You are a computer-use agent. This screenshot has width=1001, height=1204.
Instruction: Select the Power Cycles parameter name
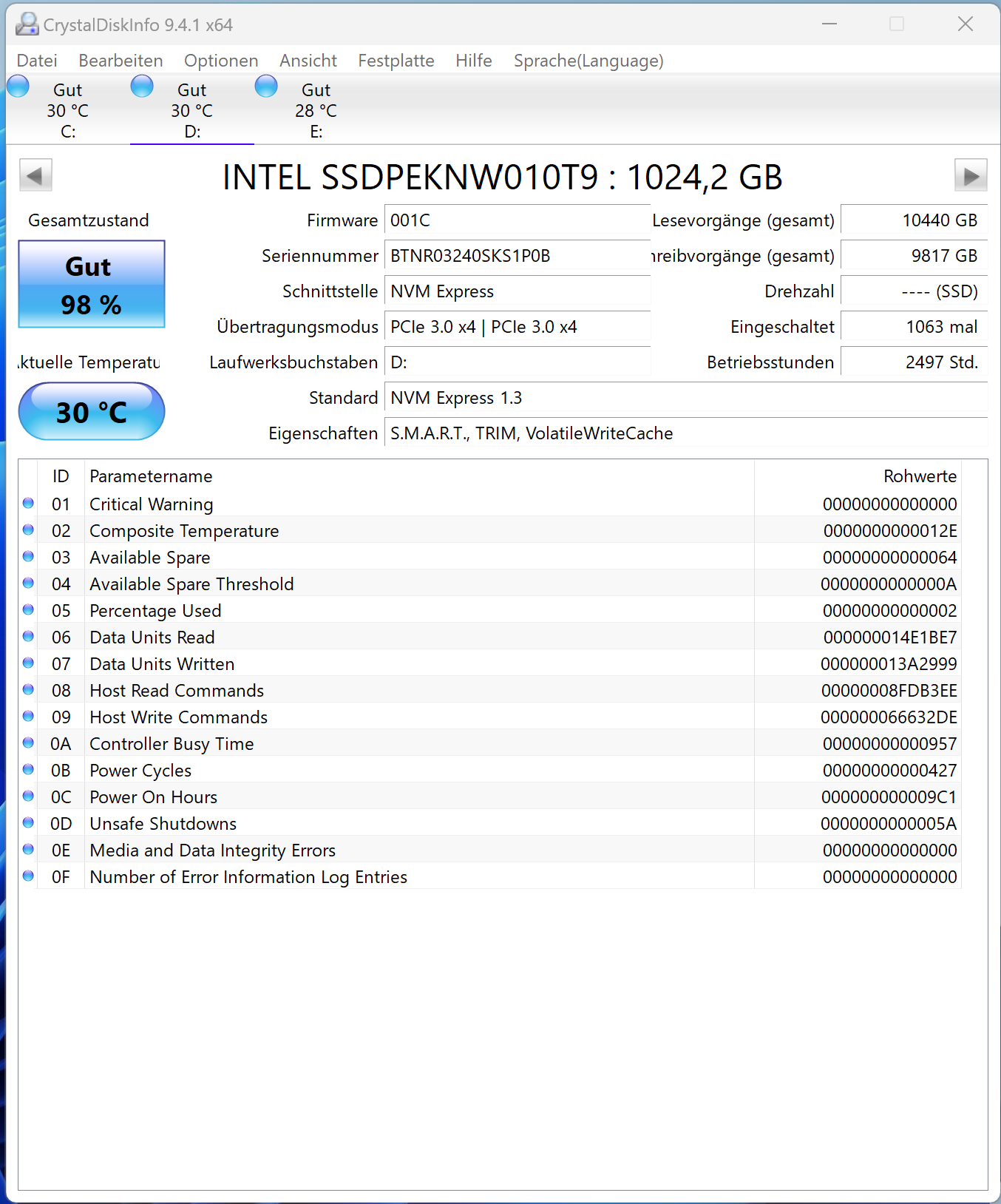[140, 771]
